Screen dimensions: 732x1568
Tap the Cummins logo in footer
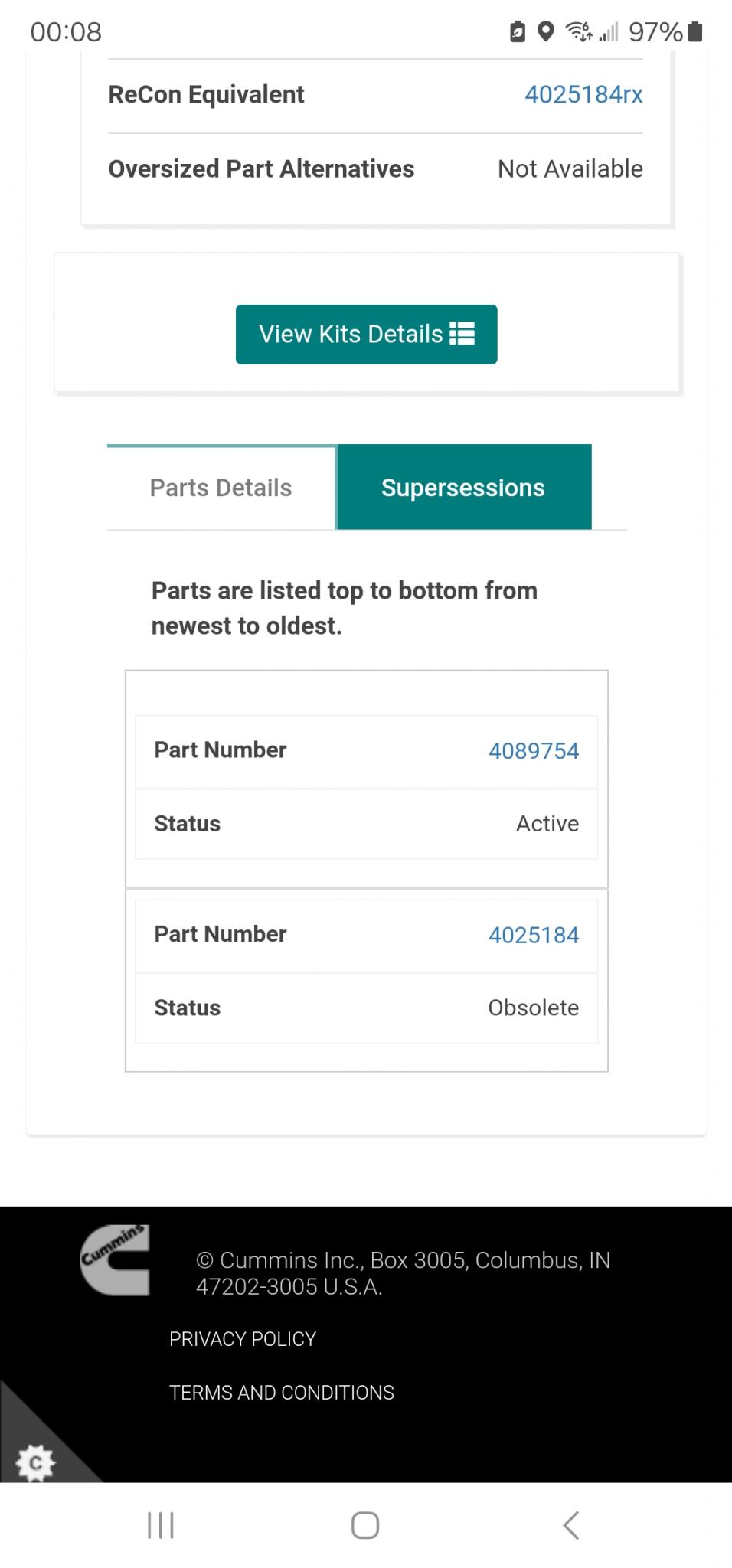115,1260
